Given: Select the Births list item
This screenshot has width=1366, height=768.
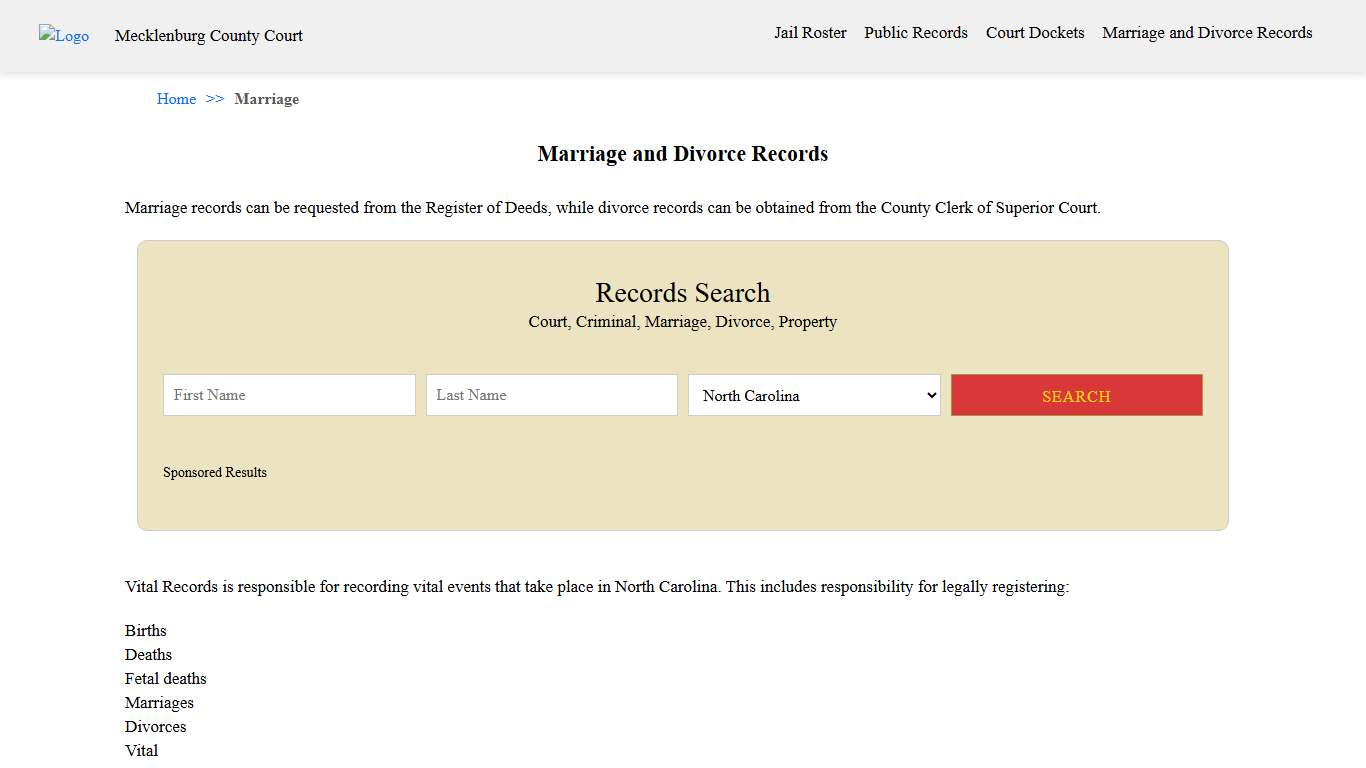Looking at the screenshot, I should (145, 631).
